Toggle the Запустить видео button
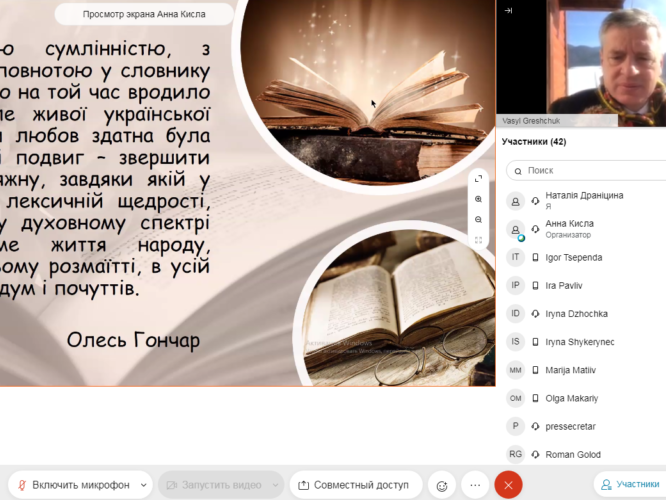 pos(209,485)
